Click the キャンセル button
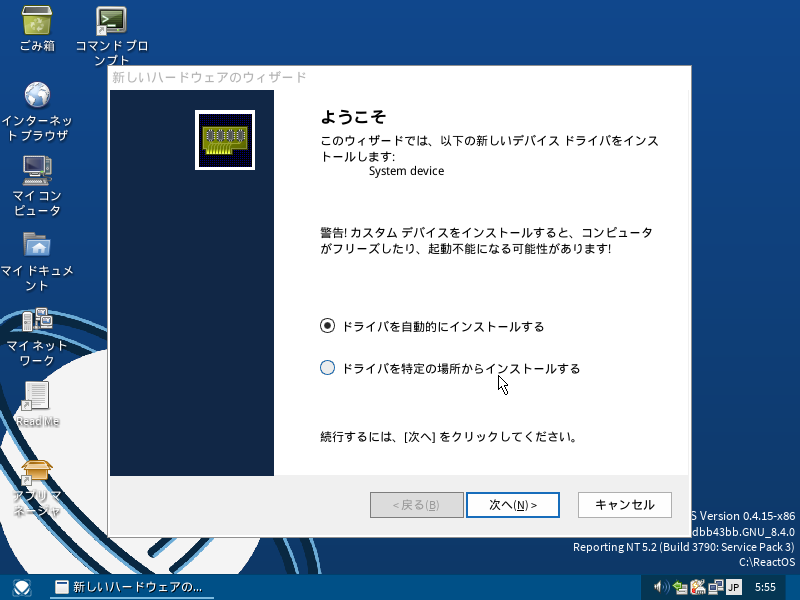Screen dimensions: 800x600 coord(624,505)
